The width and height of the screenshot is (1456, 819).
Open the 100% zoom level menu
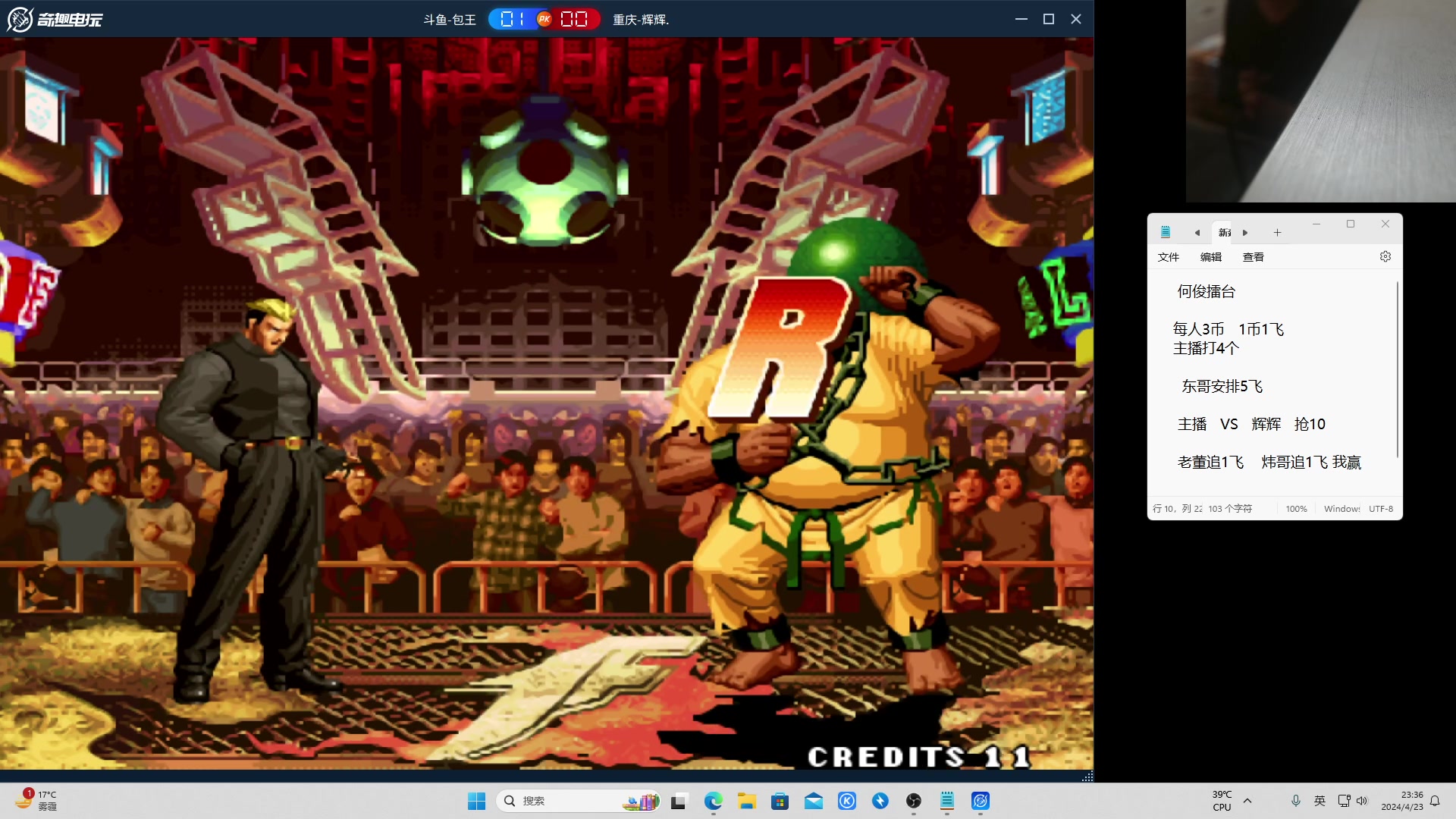(x=1296, y=509)
